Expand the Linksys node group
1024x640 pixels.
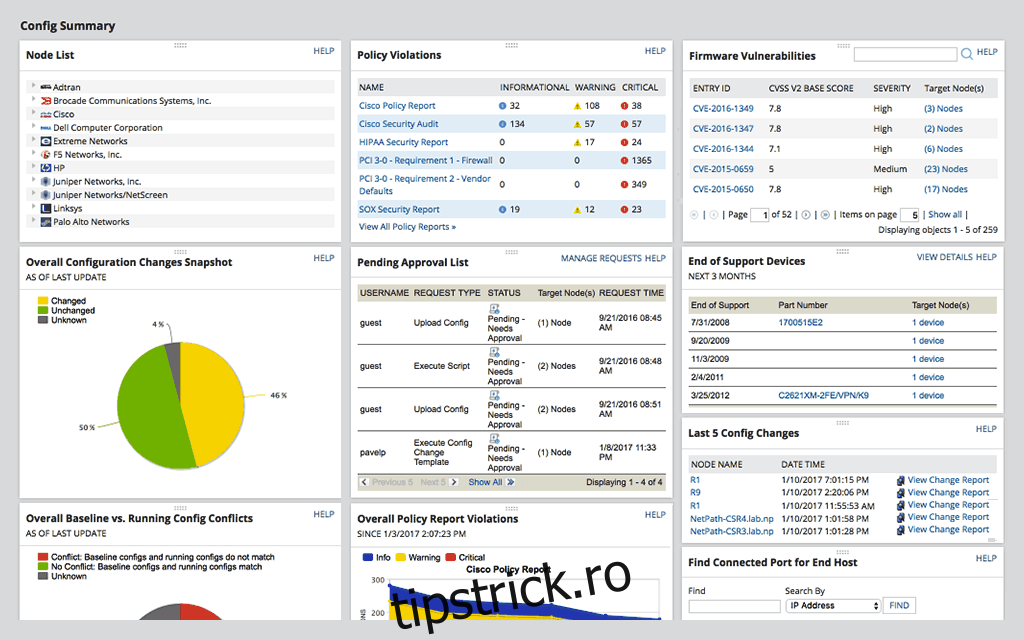pos(33,206)
